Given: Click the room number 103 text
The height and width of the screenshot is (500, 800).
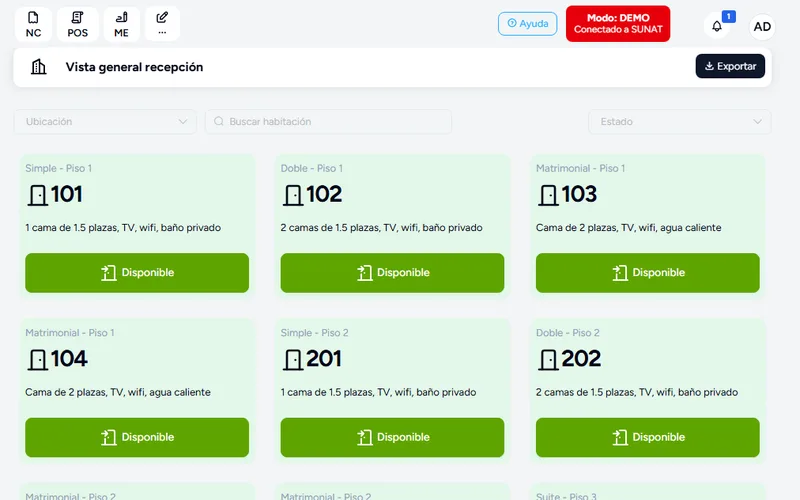Looking at the screenshot, I should 579,194.
